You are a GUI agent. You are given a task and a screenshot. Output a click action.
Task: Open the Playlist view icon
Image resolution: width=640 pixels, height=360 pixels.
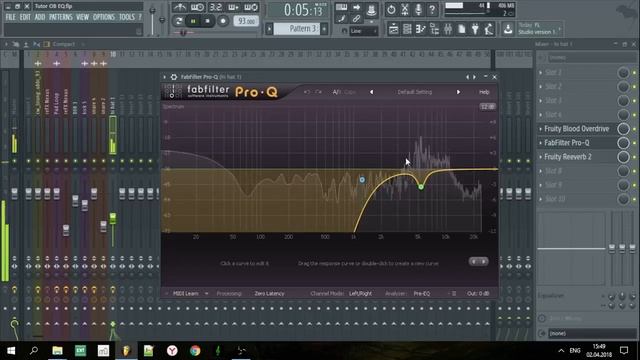point(393,29)
